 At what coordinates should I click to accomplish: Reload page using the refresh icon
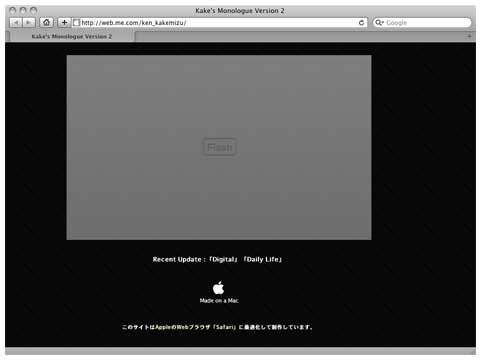point(361,23)
